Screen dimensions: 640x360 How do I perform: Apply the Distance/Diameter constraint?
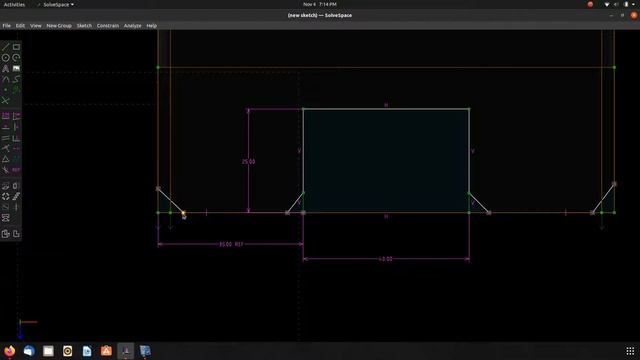5,116
